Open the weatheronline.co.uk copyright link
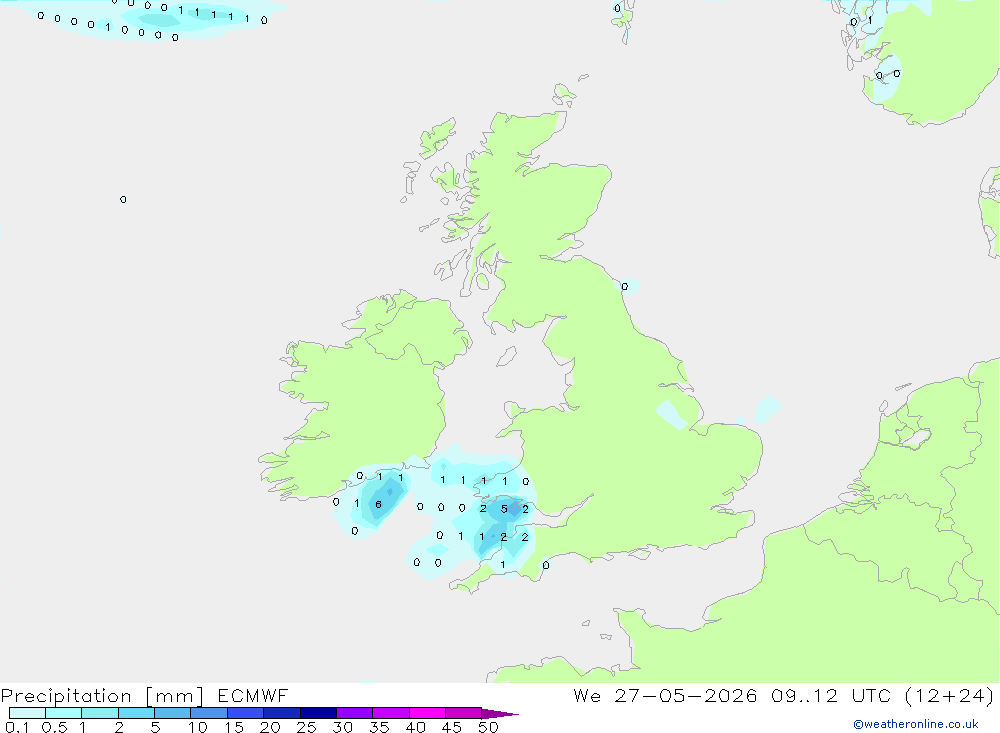This screenshot has height=733, width=1000. pyautogui.click(x=915, y=724)
